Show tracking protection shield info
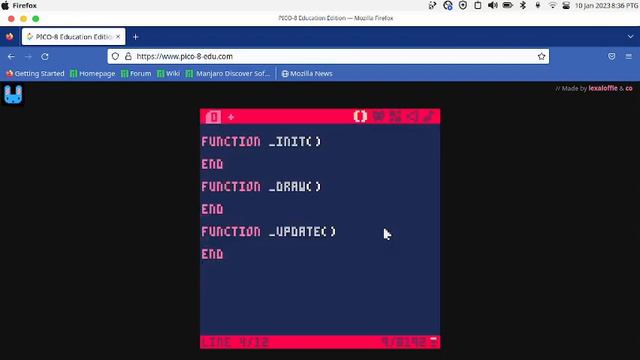The image size is (640, 360). pos(116,56)
